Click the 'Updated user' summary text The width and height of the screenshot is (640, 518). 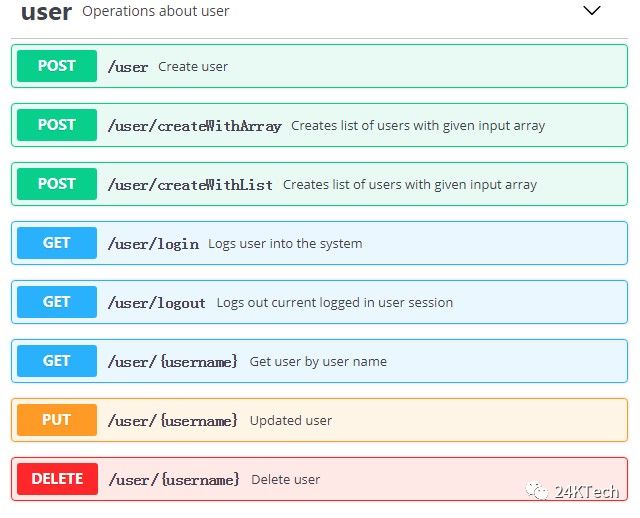tap(291, 420)
